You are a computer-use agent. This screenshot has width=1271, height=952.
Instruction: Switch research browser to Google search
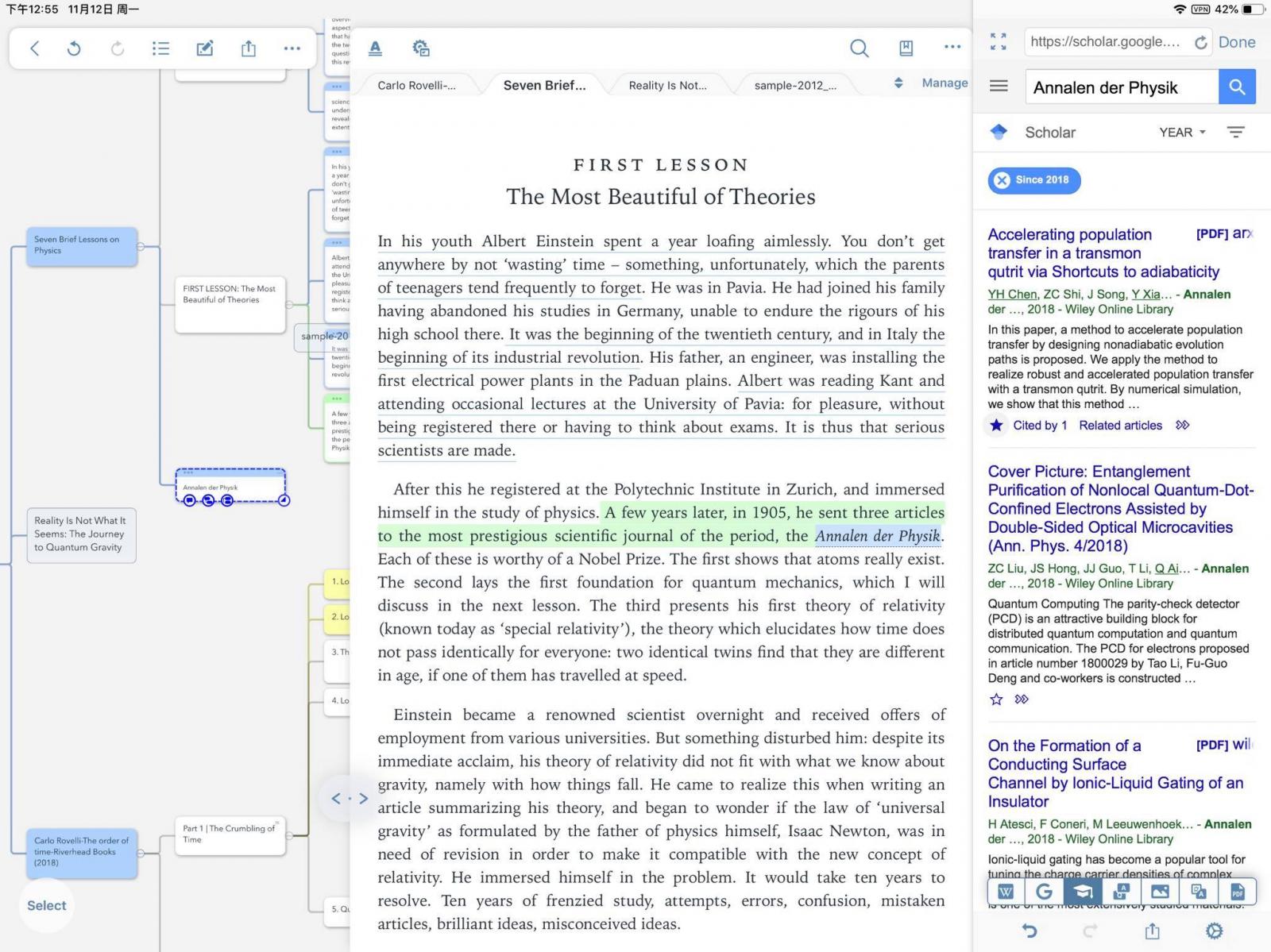pyautogui.click(x=1044, y=892)
